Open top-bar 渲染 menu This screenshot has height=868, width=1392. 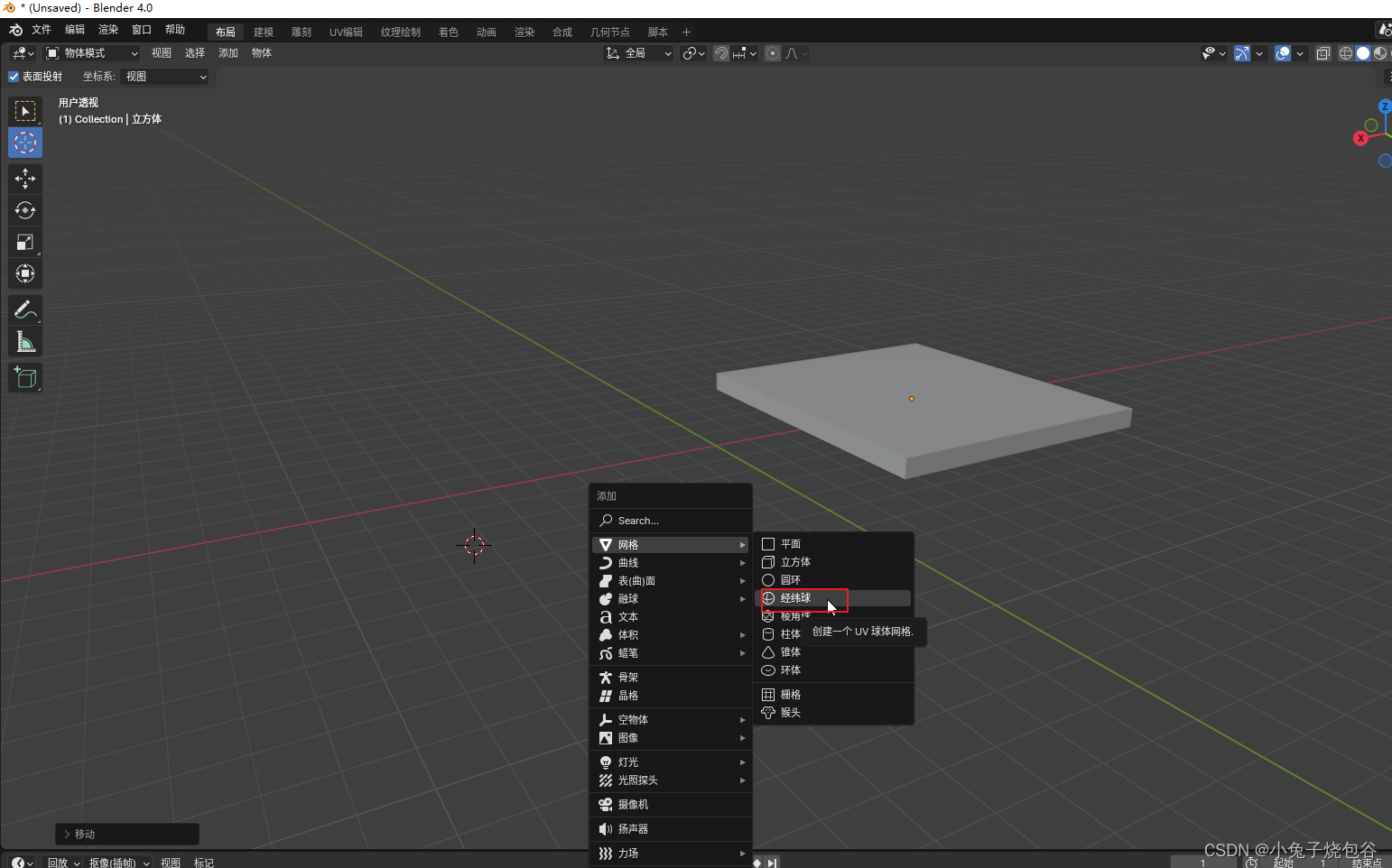(108, 30)
